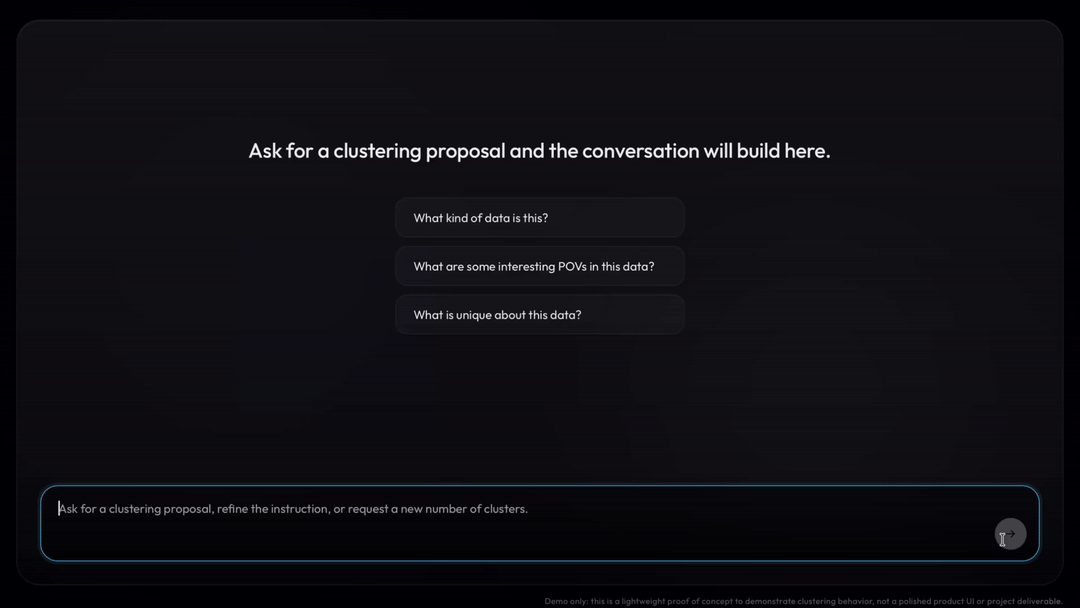Tap the first suggested question chip
Viewport: 1080px width, 608px height.
(x=540, y=218)
